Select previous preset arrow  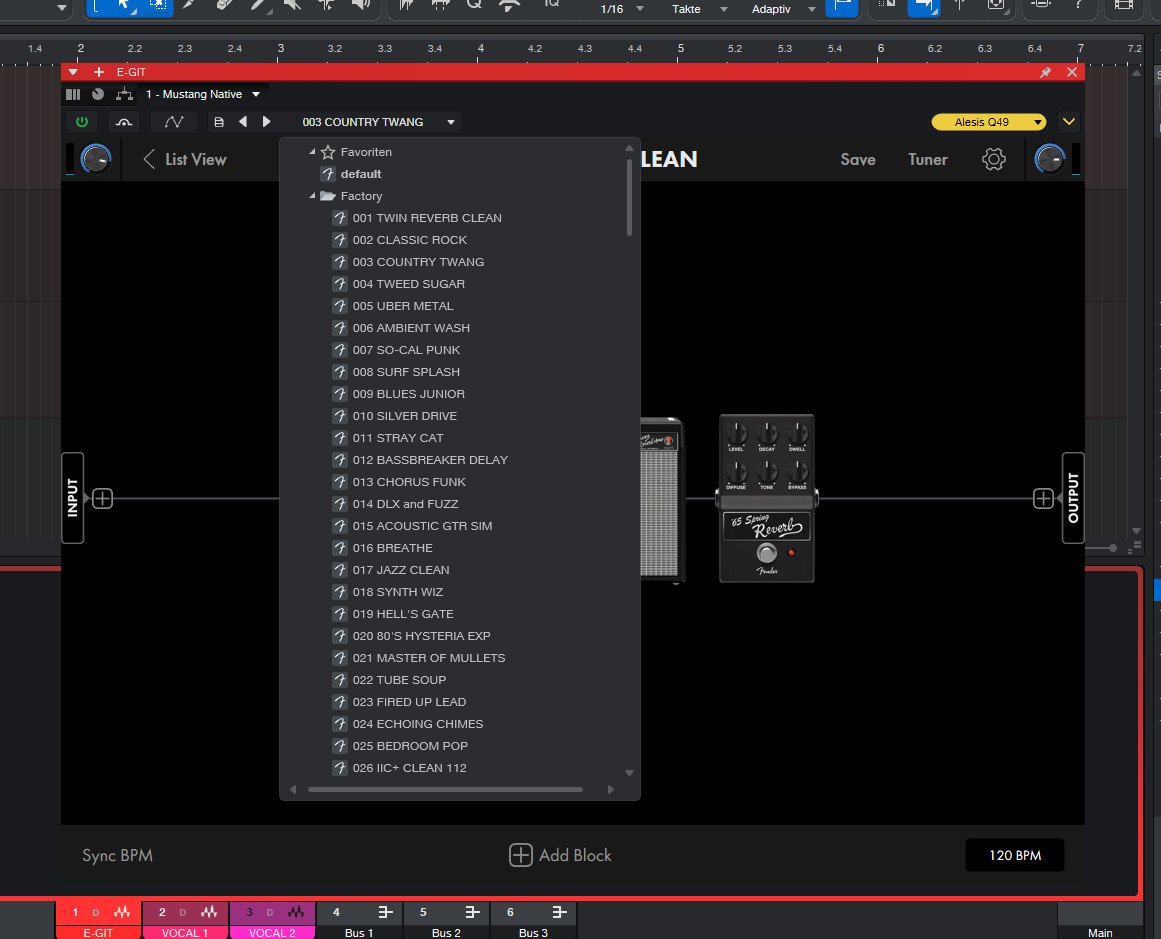pyautogui.click(x=242, y=122)
